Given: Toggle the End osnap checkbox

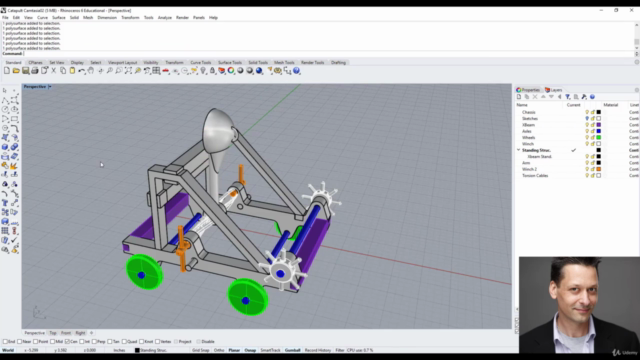Looking at the screenshot, I should [x=5, y=342].
